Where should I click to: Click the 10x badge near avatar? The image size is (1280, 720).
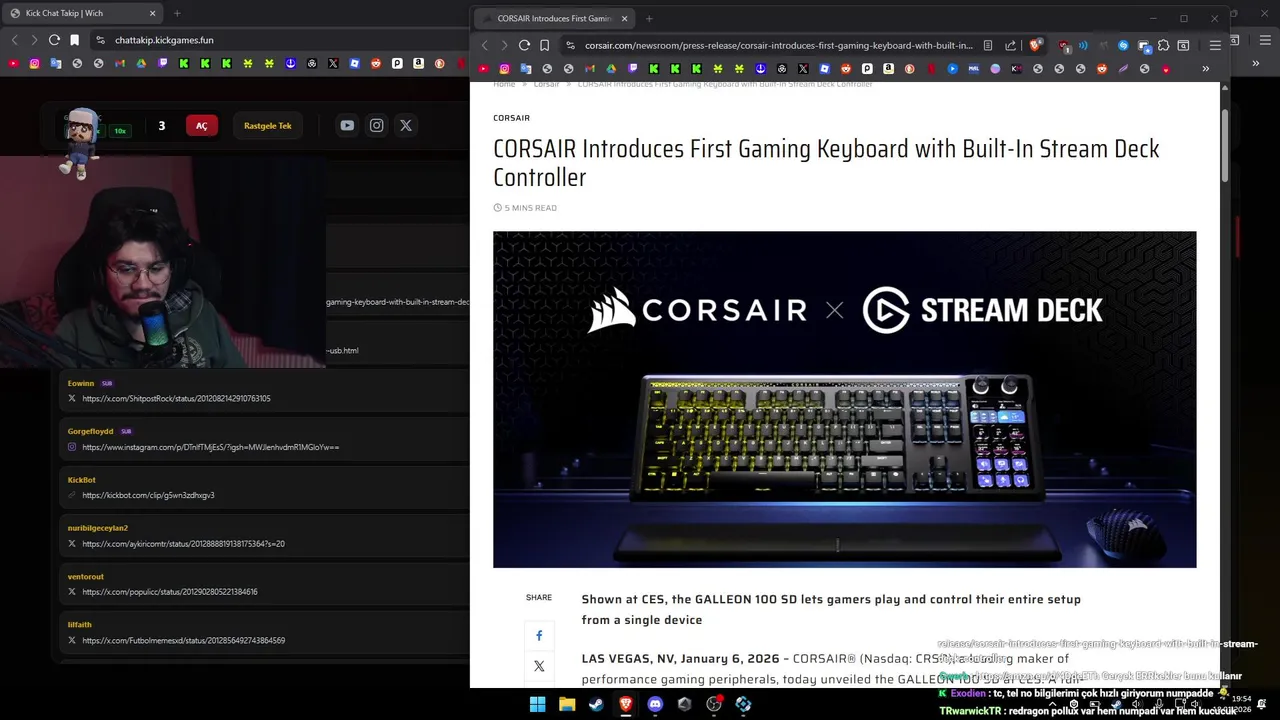(x=120, y=131)
